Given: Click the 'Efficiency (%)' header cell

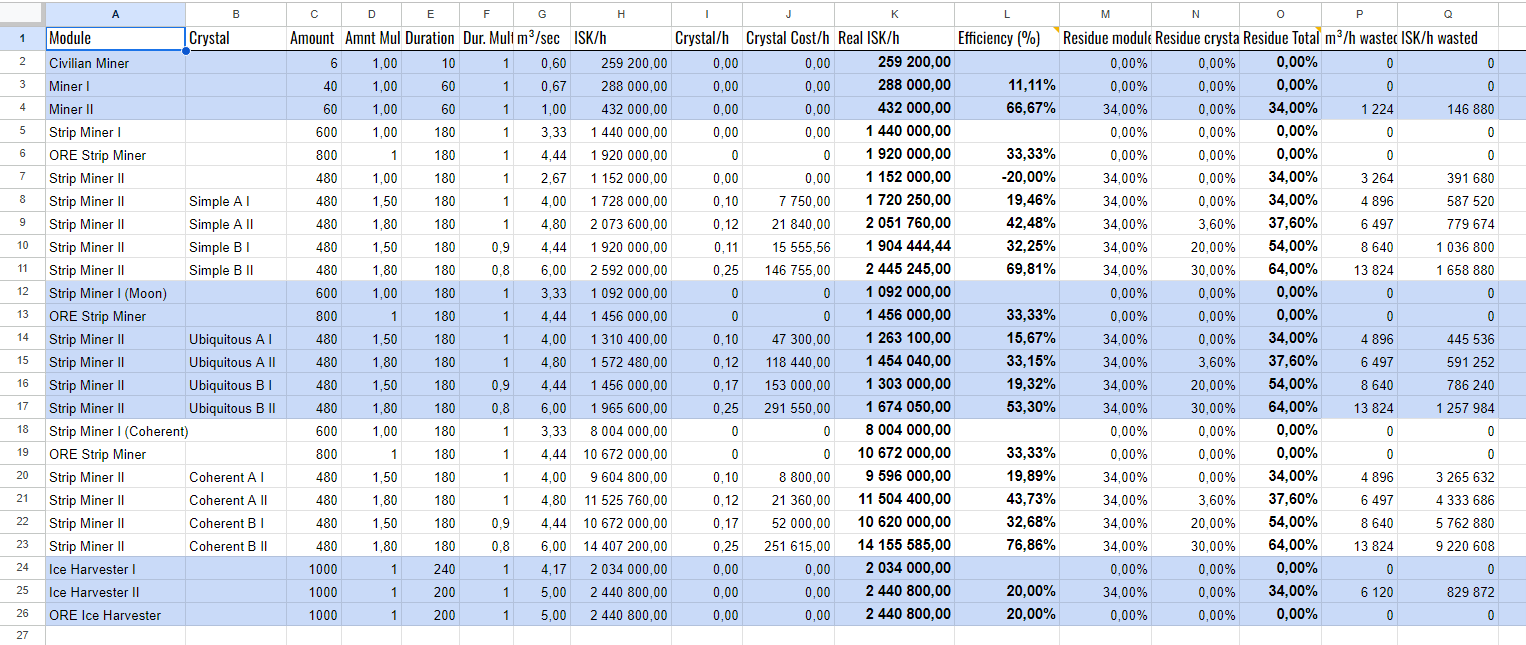Looking at the screenshot, I should [x=1007, y=39].
